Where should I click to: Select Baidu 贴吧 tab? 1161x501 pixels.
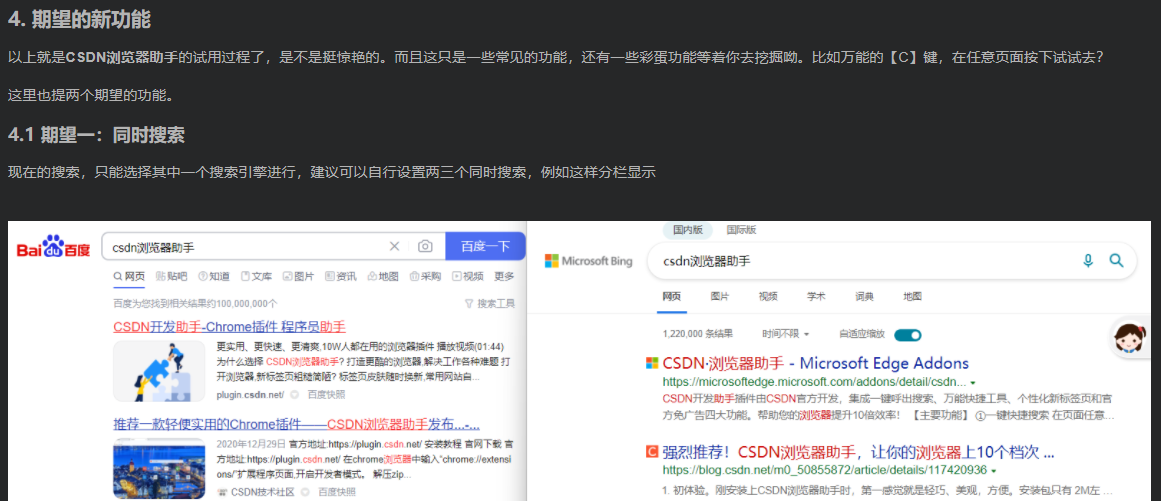(172, 276)
